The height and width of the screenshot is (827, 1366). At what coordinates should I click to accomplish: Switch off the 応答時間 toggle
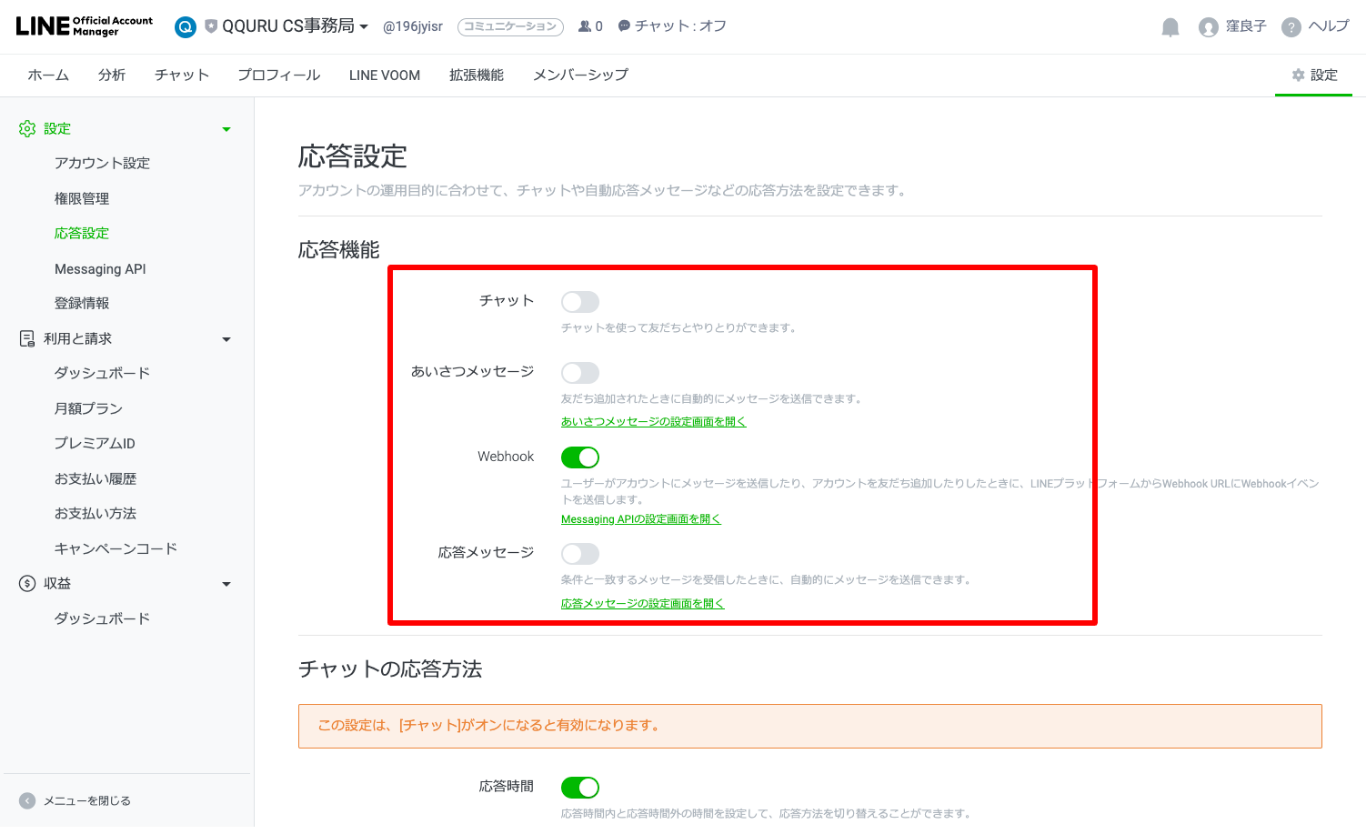pos(580,787)
